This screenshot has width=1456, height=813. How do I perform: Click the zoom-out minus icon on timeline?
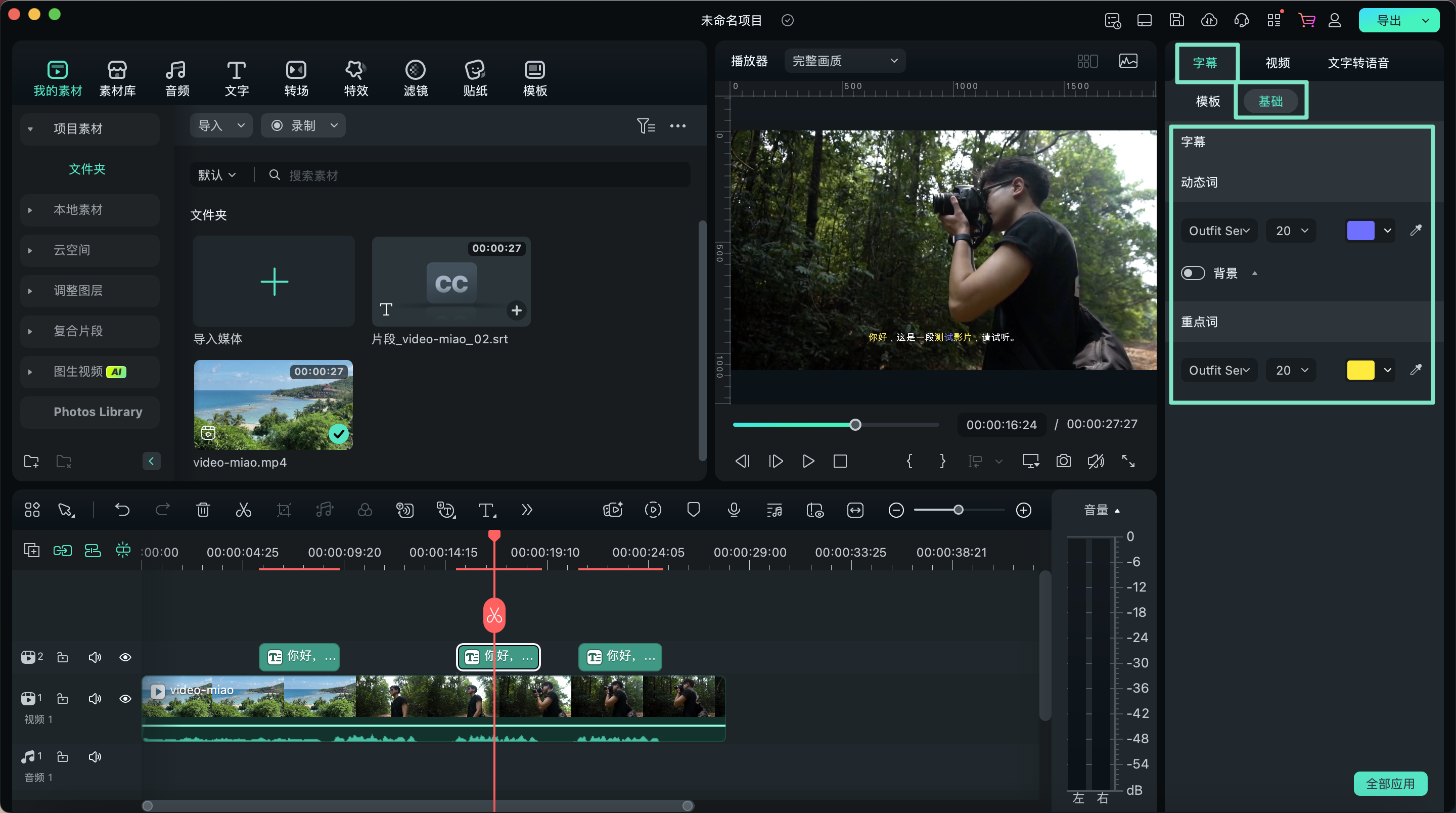(896, 510)
